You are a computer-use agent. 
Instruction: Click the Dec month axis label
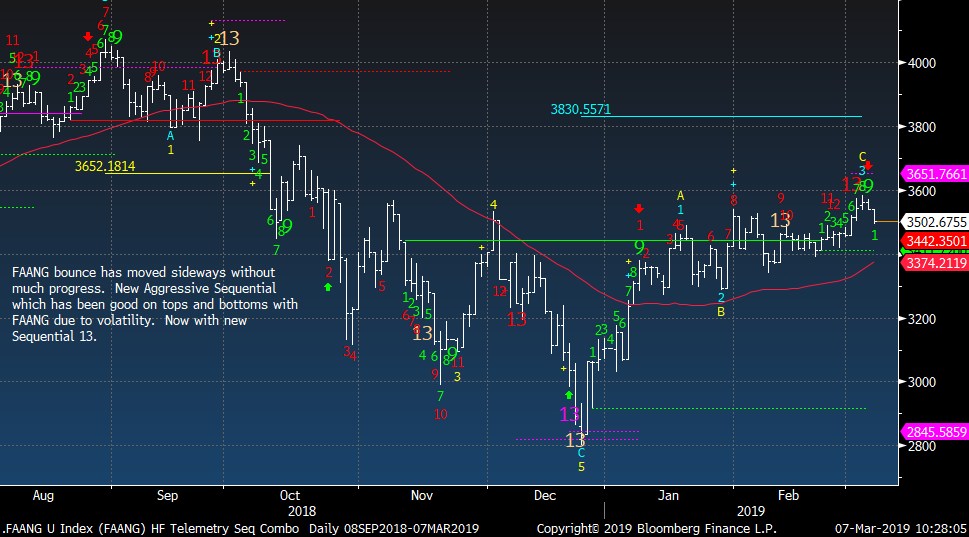point(544,496)
